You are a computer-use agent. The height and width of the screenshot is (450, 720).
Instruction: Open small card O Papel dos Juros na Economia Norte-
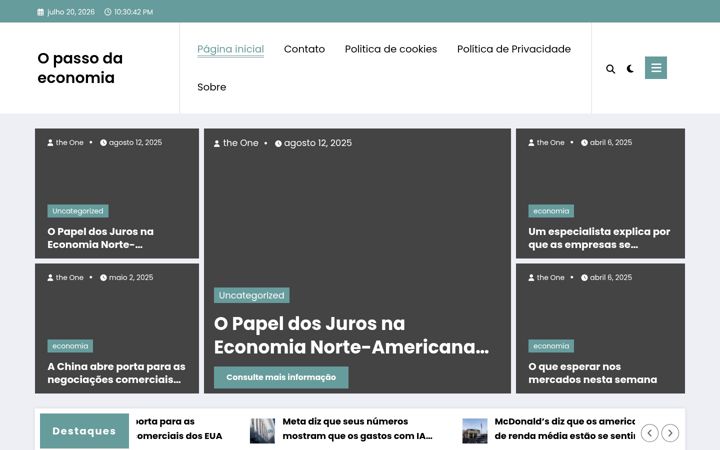(x=101, y=238)
